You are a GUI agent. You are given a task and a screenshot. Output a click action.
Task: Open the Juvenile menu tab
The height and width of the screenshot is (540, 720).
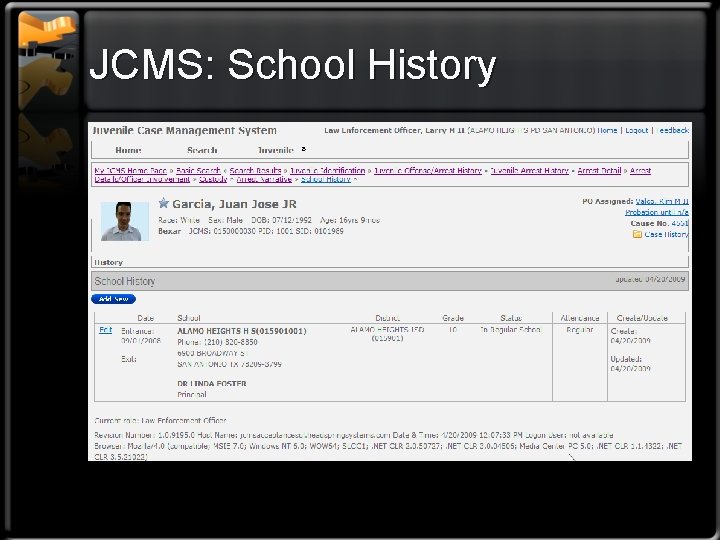click(x=276, y=150)
